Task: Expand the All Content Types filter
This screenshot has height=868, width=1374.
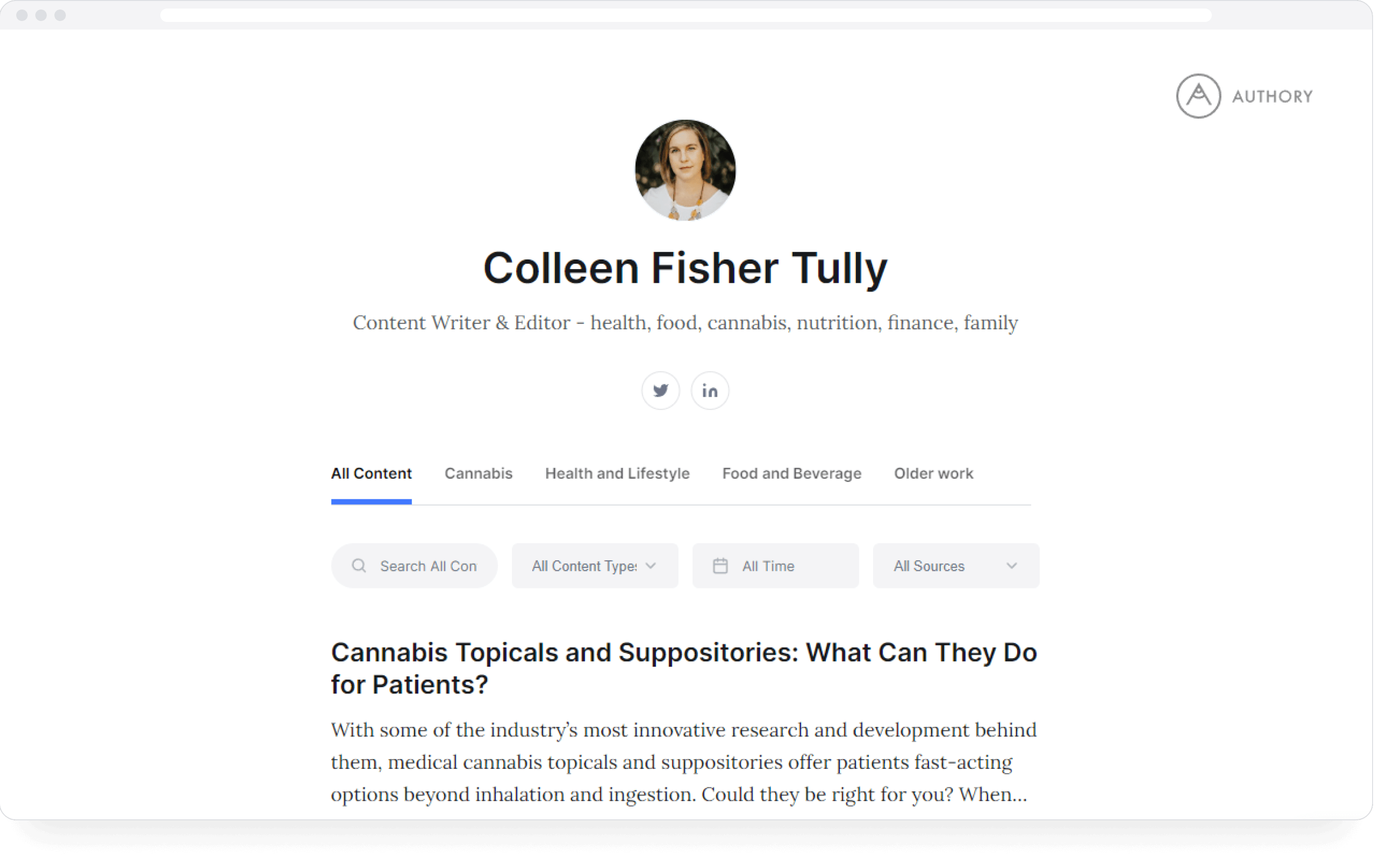Action: (x=590, y=565)
